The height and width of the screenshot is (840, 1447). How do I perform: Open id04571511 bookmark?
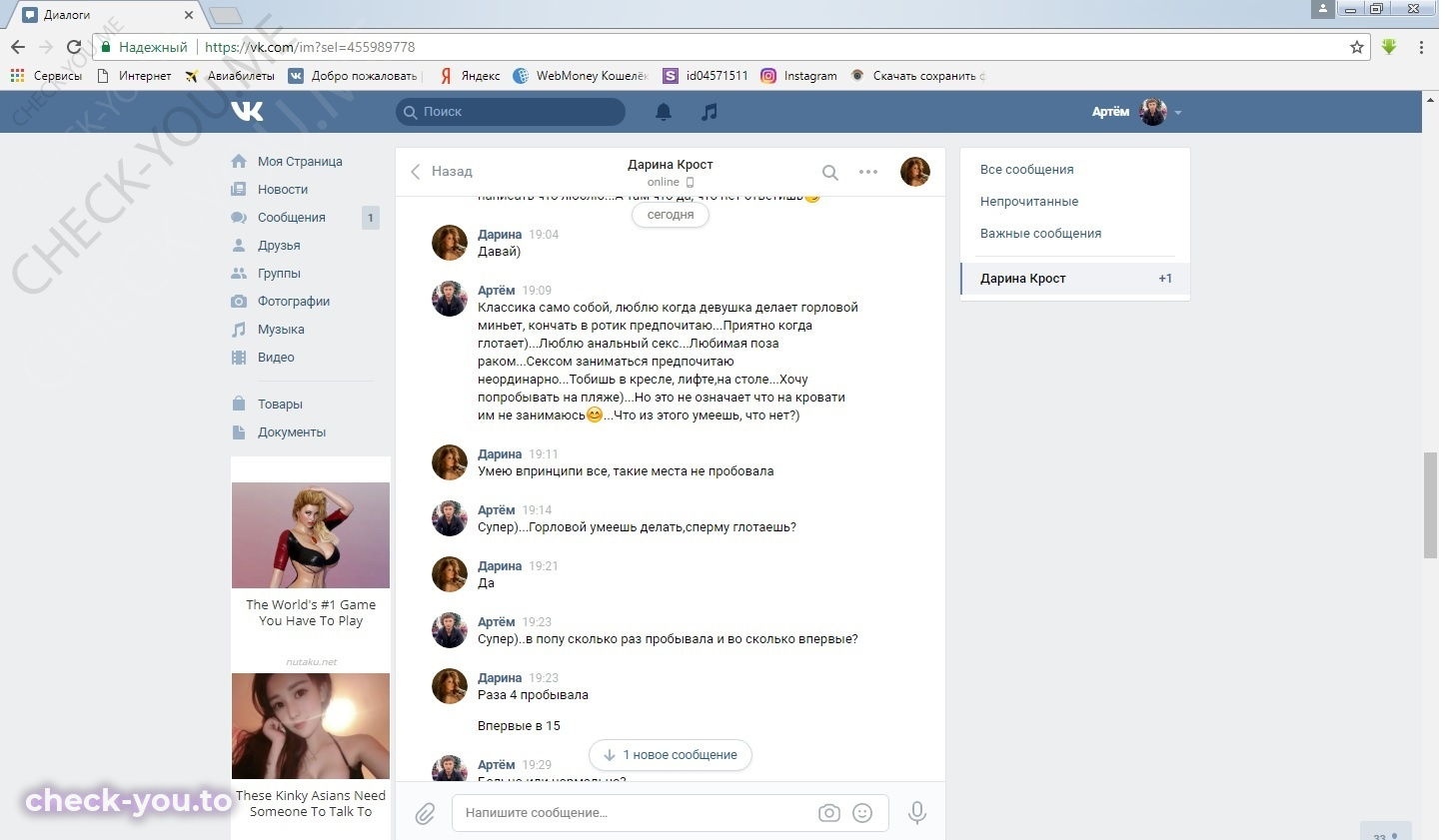(706, 75)
